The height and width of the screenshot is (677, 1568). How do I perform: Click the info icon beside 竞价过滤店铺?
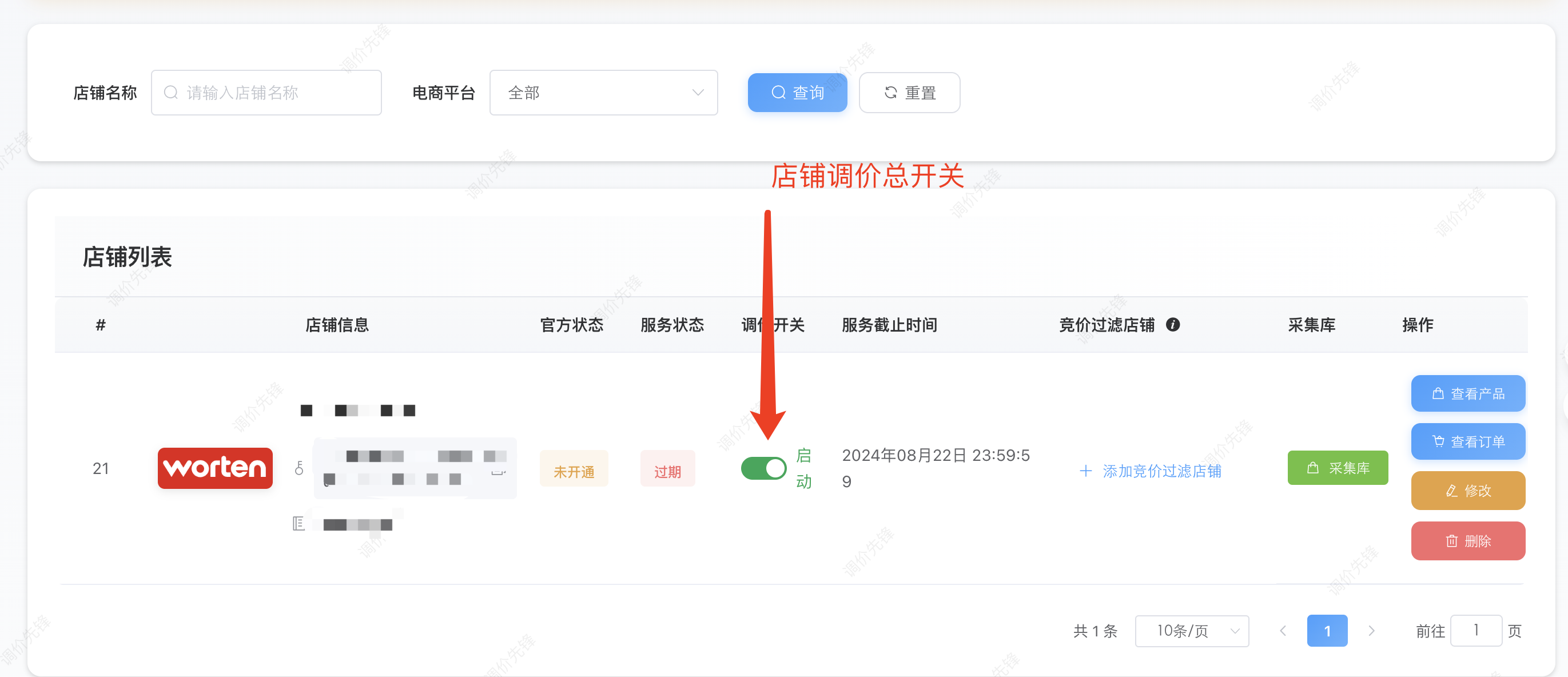point(1172,325)
